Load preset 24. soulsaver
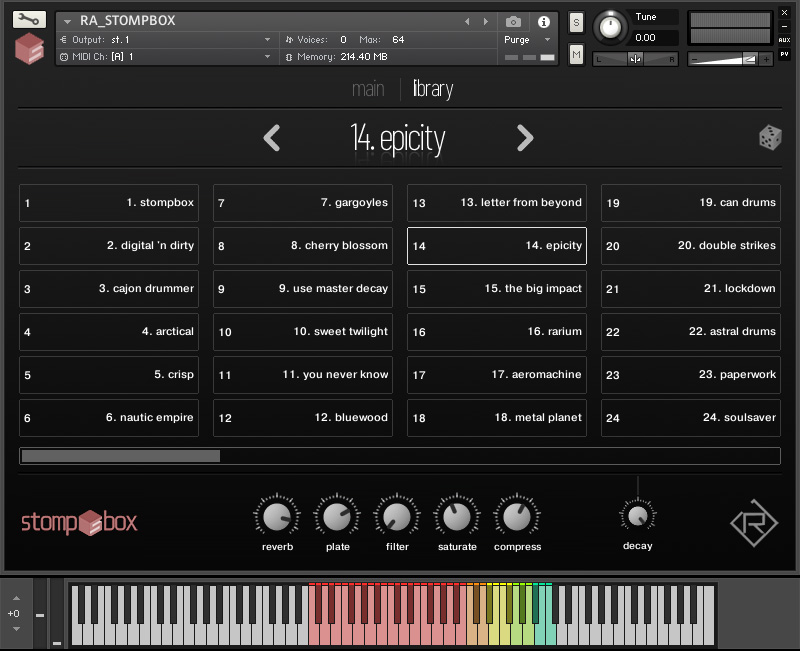Viewport: 800px width, 651px height. point(691,418)
